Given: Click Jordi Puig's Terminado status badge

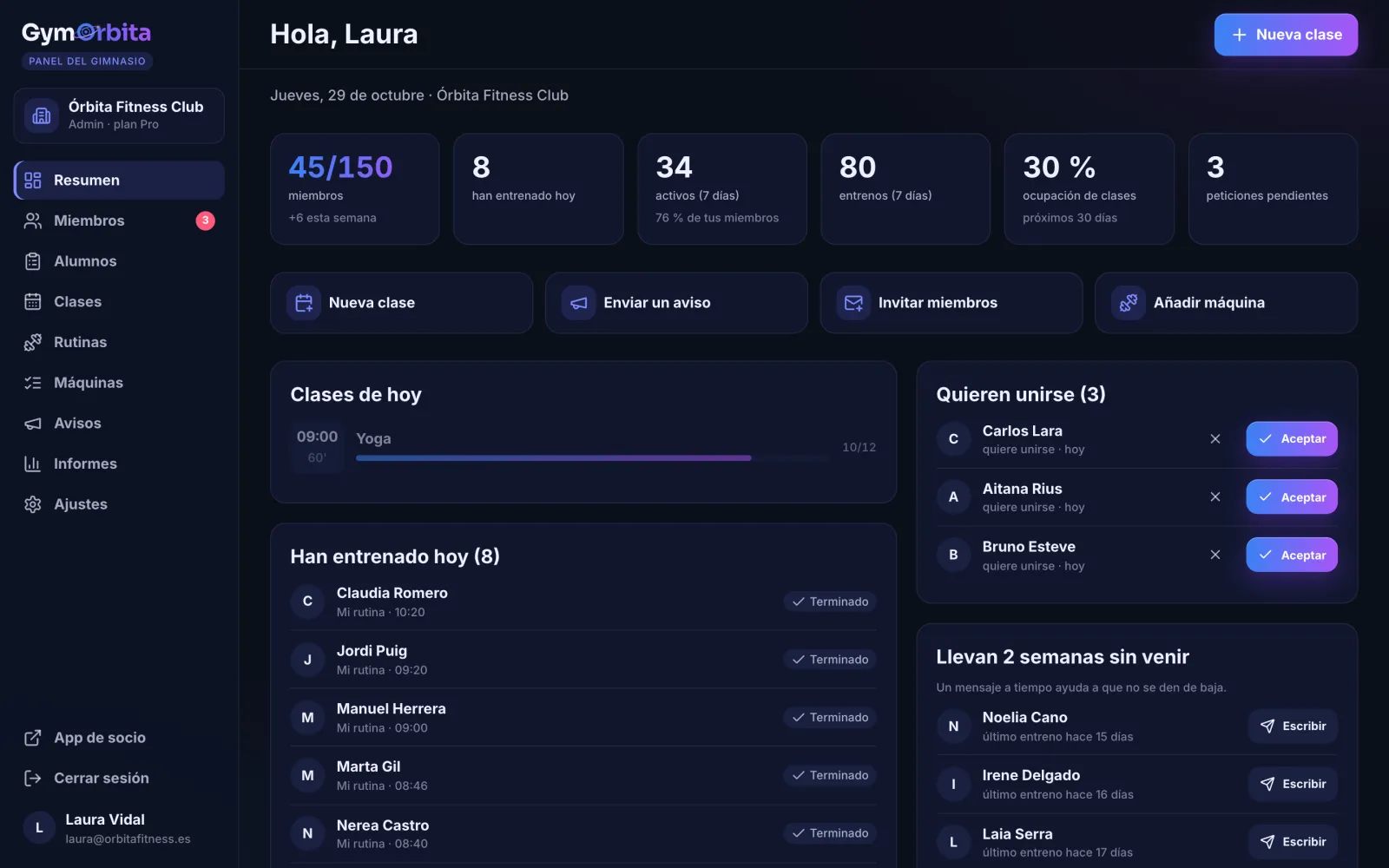Looking at the screenshot, I should 830,660.
